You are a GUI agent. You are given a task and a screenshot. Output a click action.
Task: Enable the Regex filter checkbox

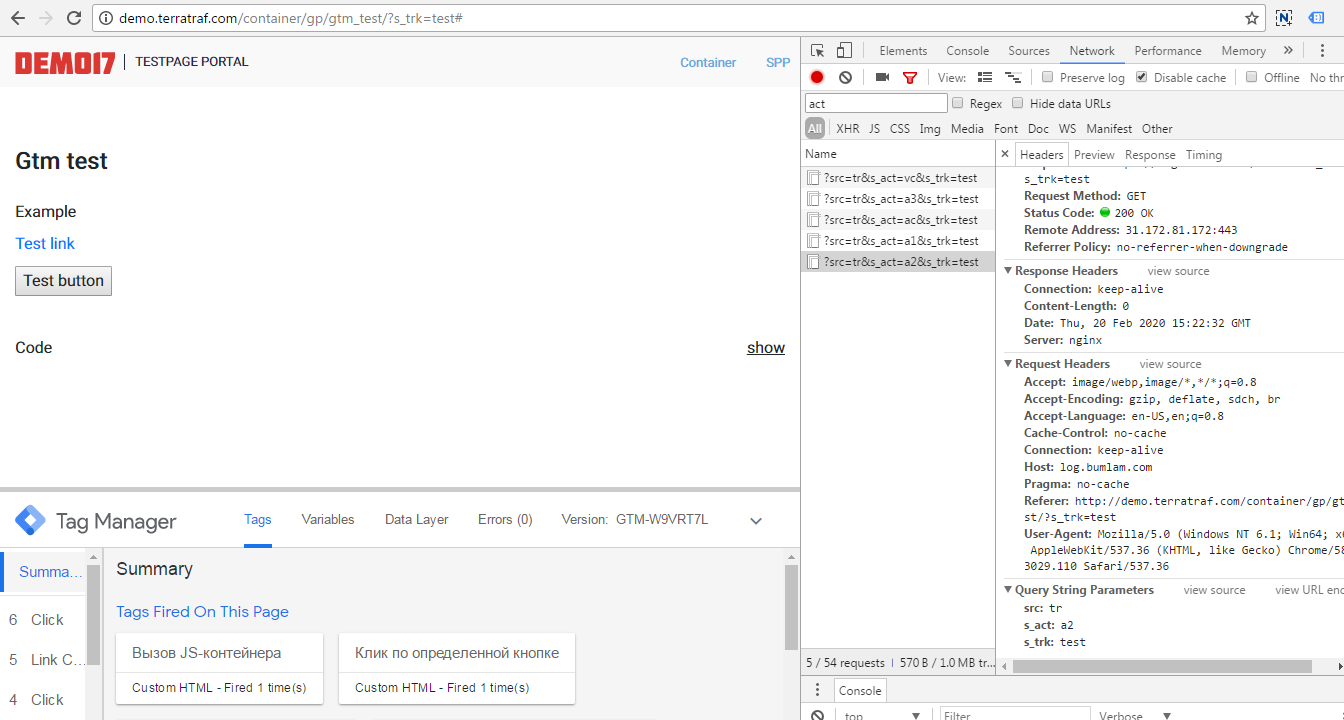[958, 103]
